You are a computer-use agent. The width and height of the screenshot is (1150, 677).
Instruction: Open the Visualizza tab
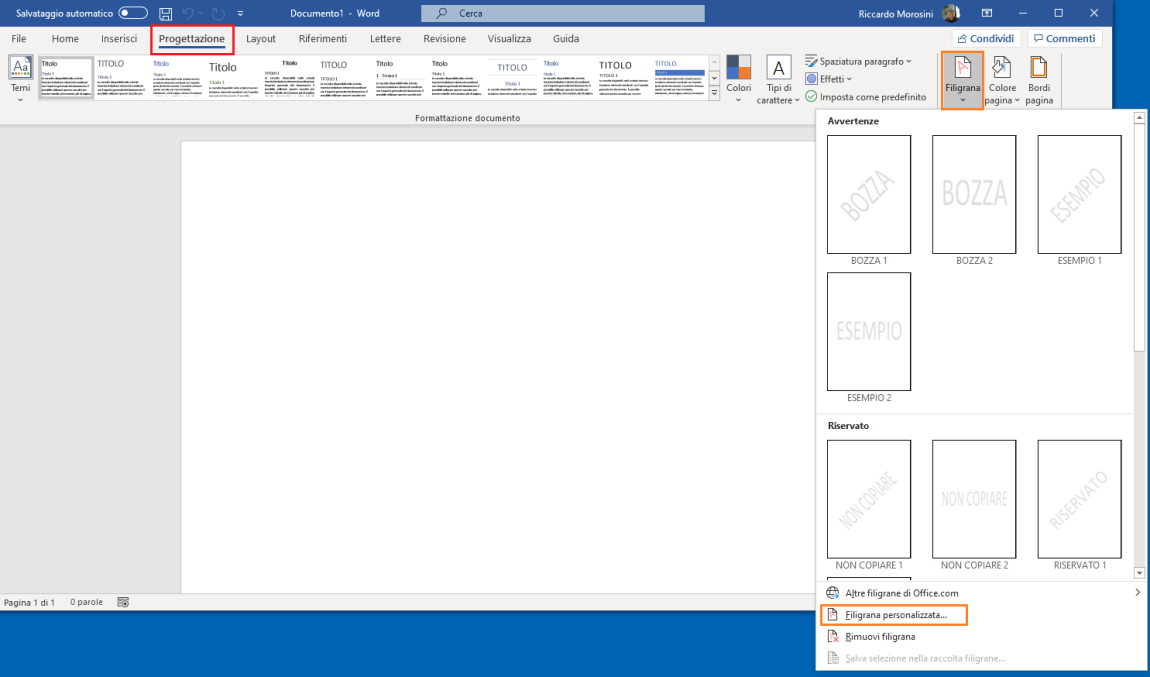pos(509,38)
